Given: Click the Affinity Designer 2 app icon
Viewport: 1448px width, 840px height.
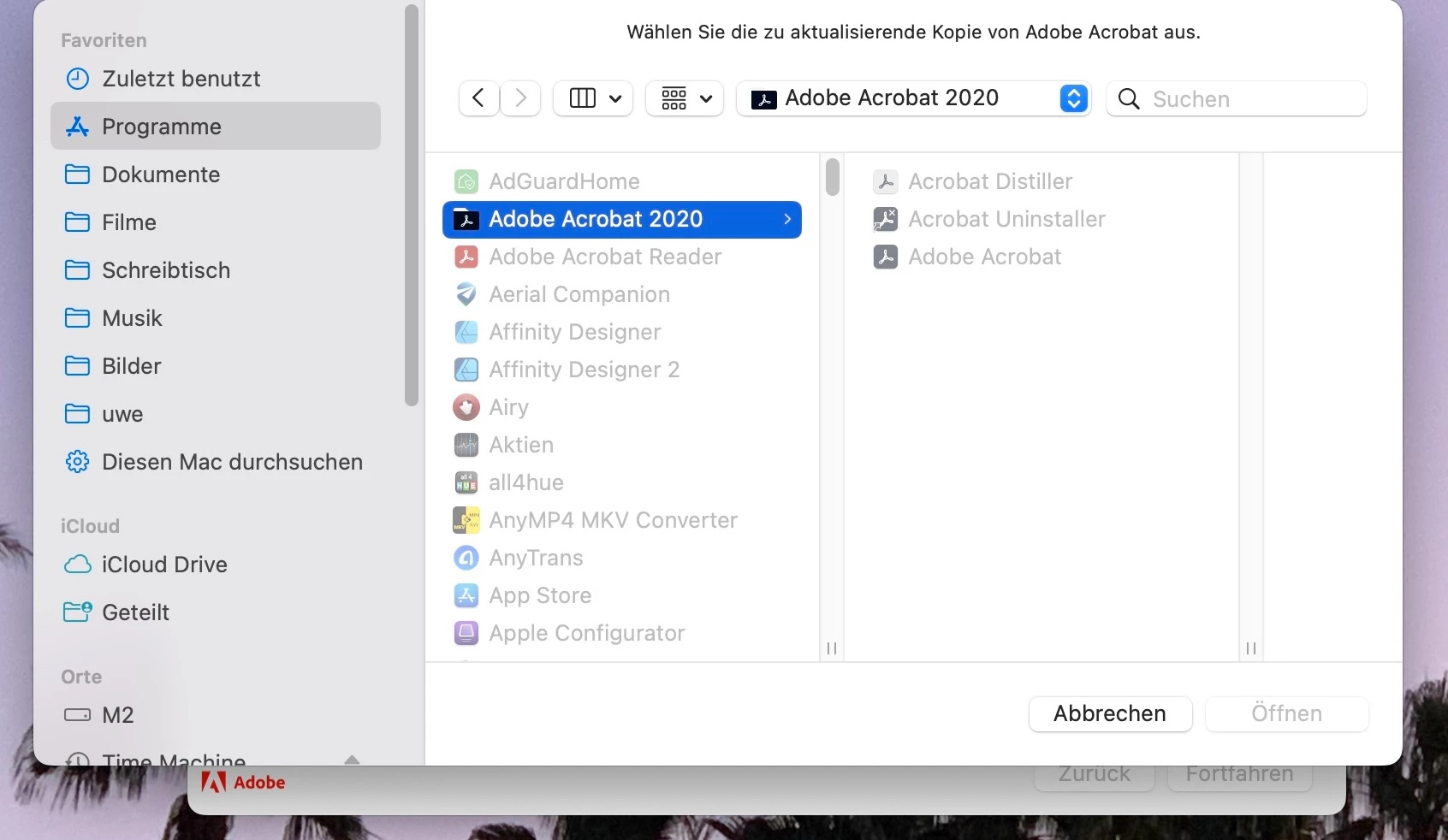Looking at the screenshot, I should coord(466,370).
